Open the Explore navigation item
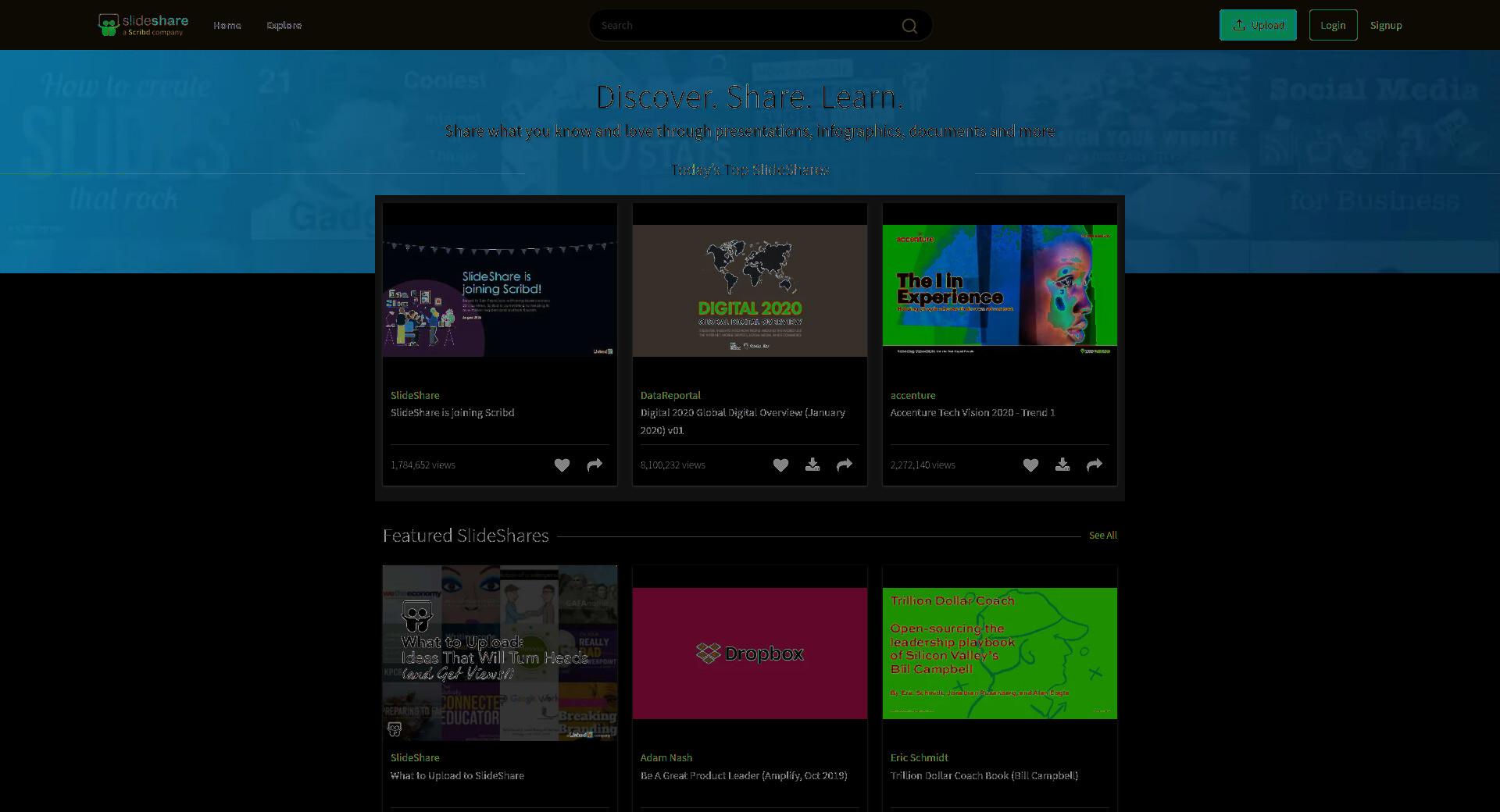This screenshot has height=812, width=1500. [284, 25]
